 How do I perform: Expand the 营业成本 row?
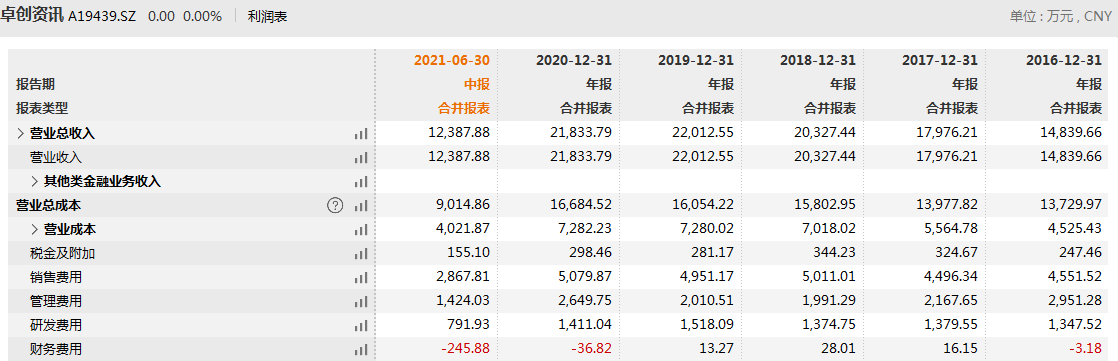click(35, 229)
